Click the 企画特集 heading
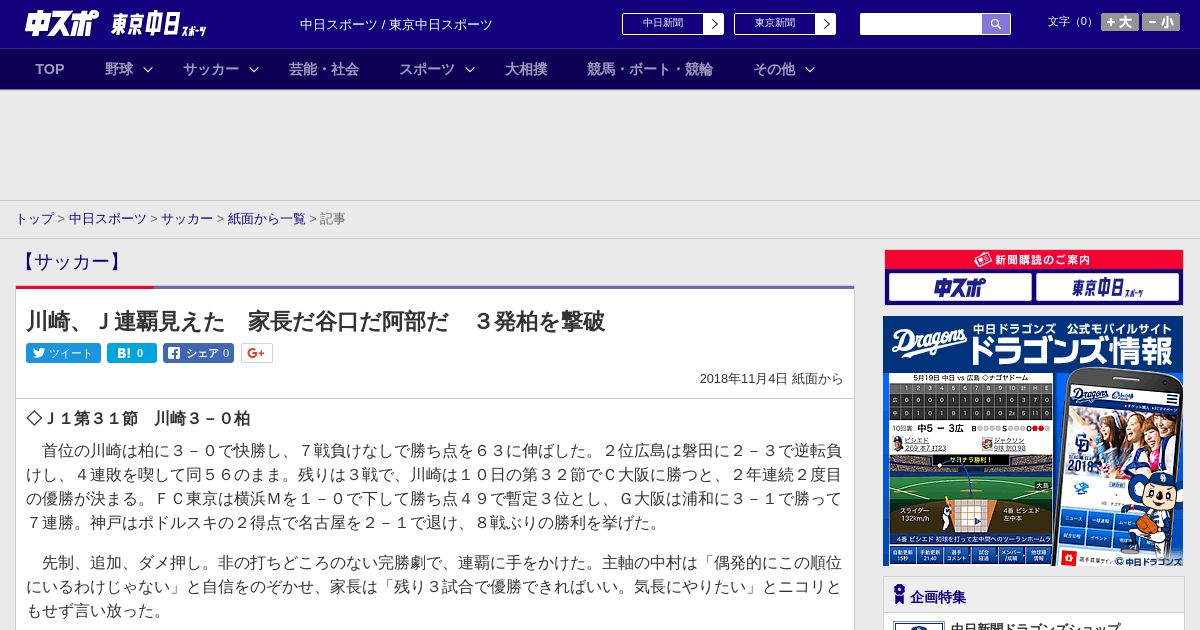This screenshot has height=630, width=1200. click(x=938, y=597)
